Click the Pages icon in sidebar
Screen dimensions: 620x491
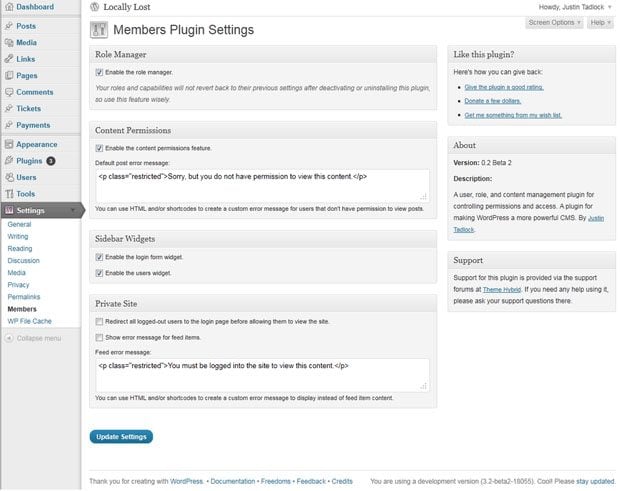[8, 75]
